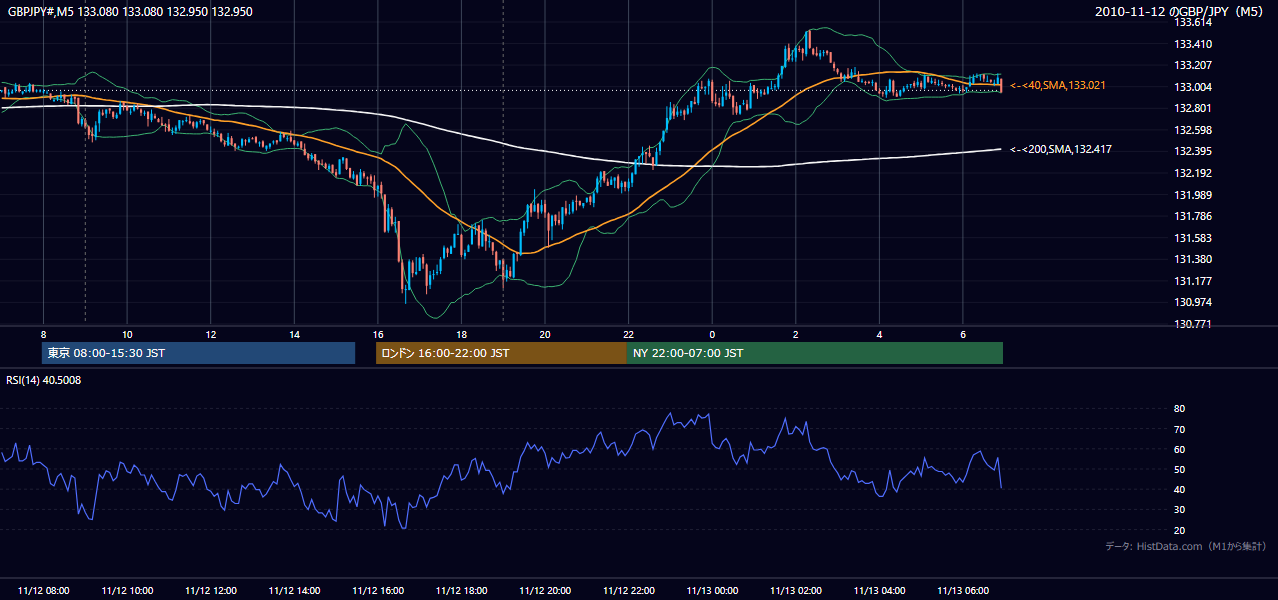Click the 11/12 20:00 time axis label
Screen dimensions: 1278x600
pyautogui.click(x=546, y=591)
